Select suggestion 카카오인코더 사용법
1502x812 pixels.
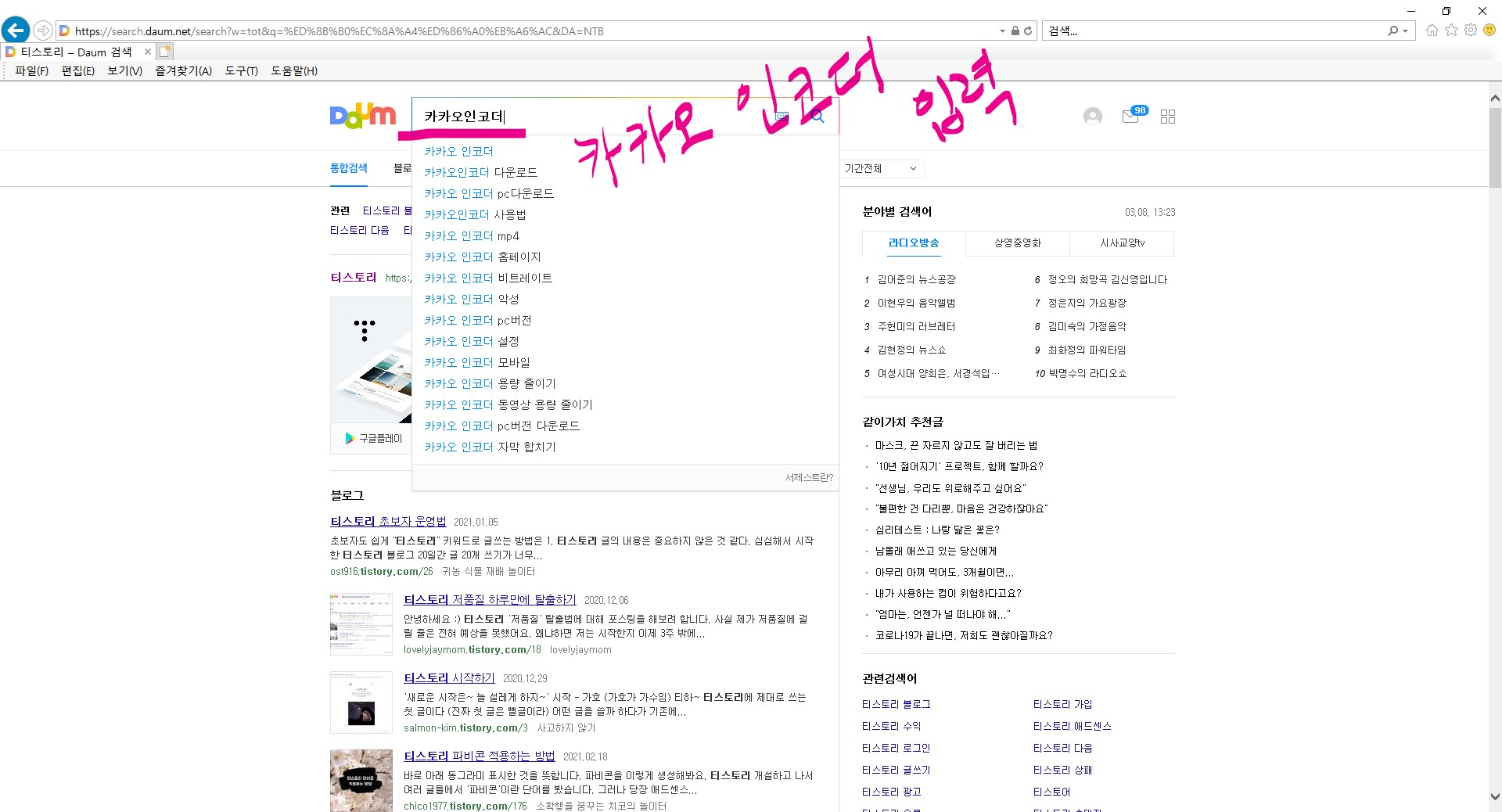(x=475, y=214)
